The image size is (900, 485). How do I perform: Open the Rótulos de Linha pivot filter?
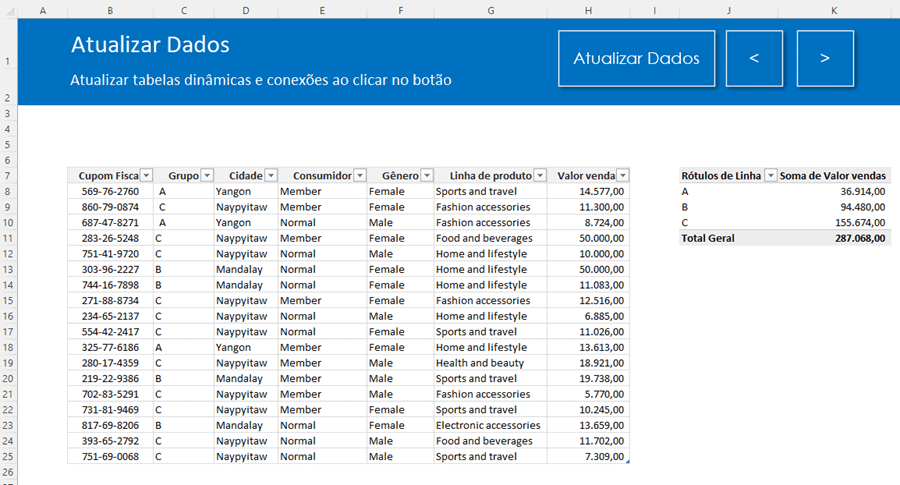coord(770,175)
